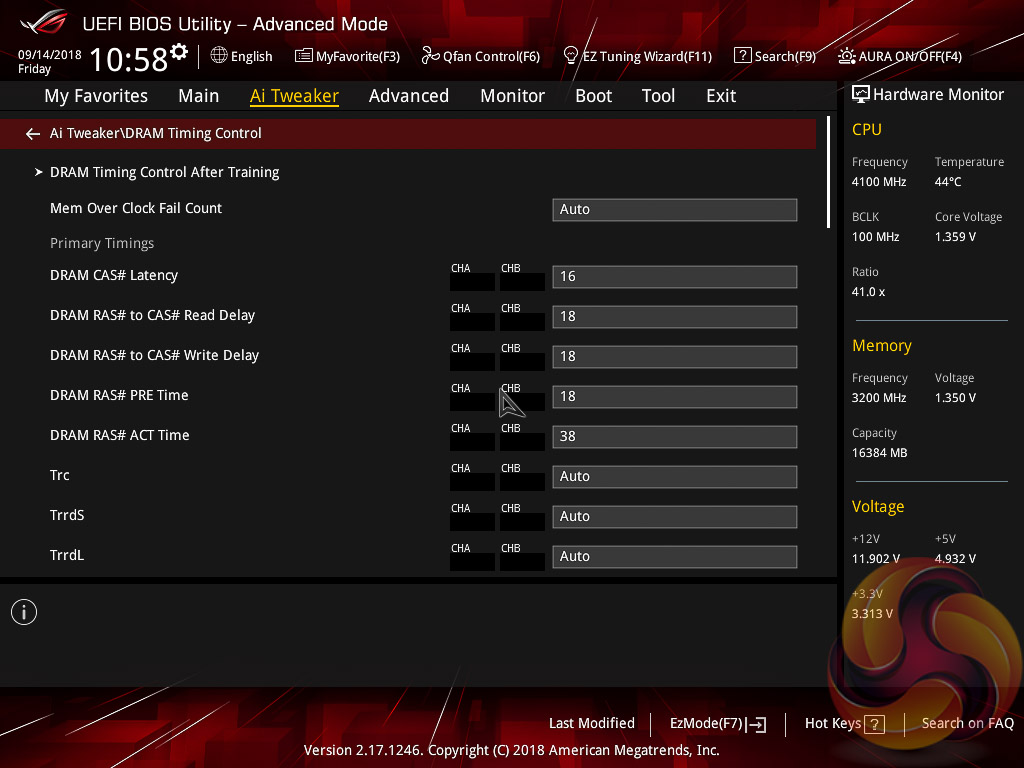Go back using the left arrow icon

point(33,134)
